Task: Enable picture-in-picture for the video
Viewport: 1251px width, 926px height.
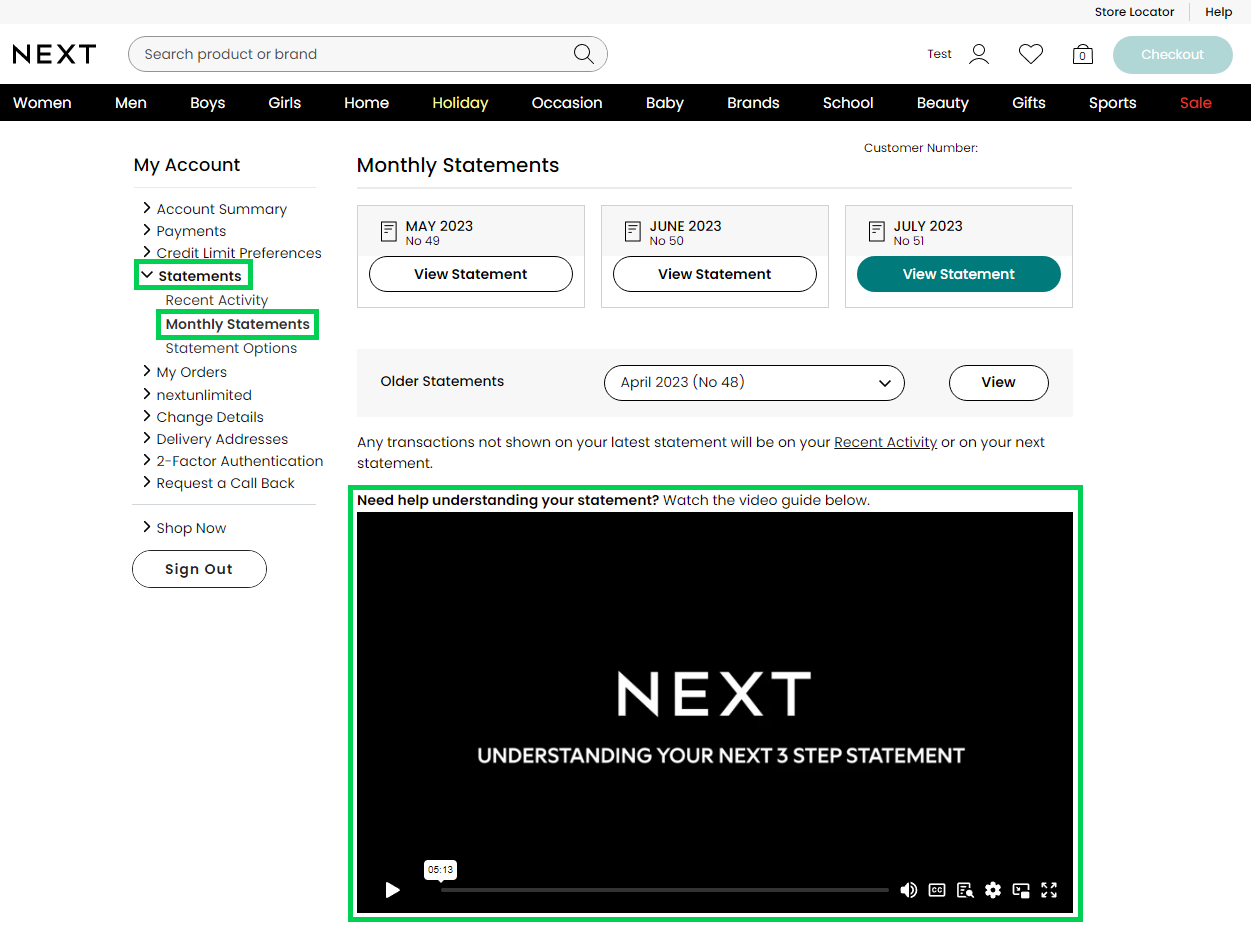Action: [x=1021, y=890]
